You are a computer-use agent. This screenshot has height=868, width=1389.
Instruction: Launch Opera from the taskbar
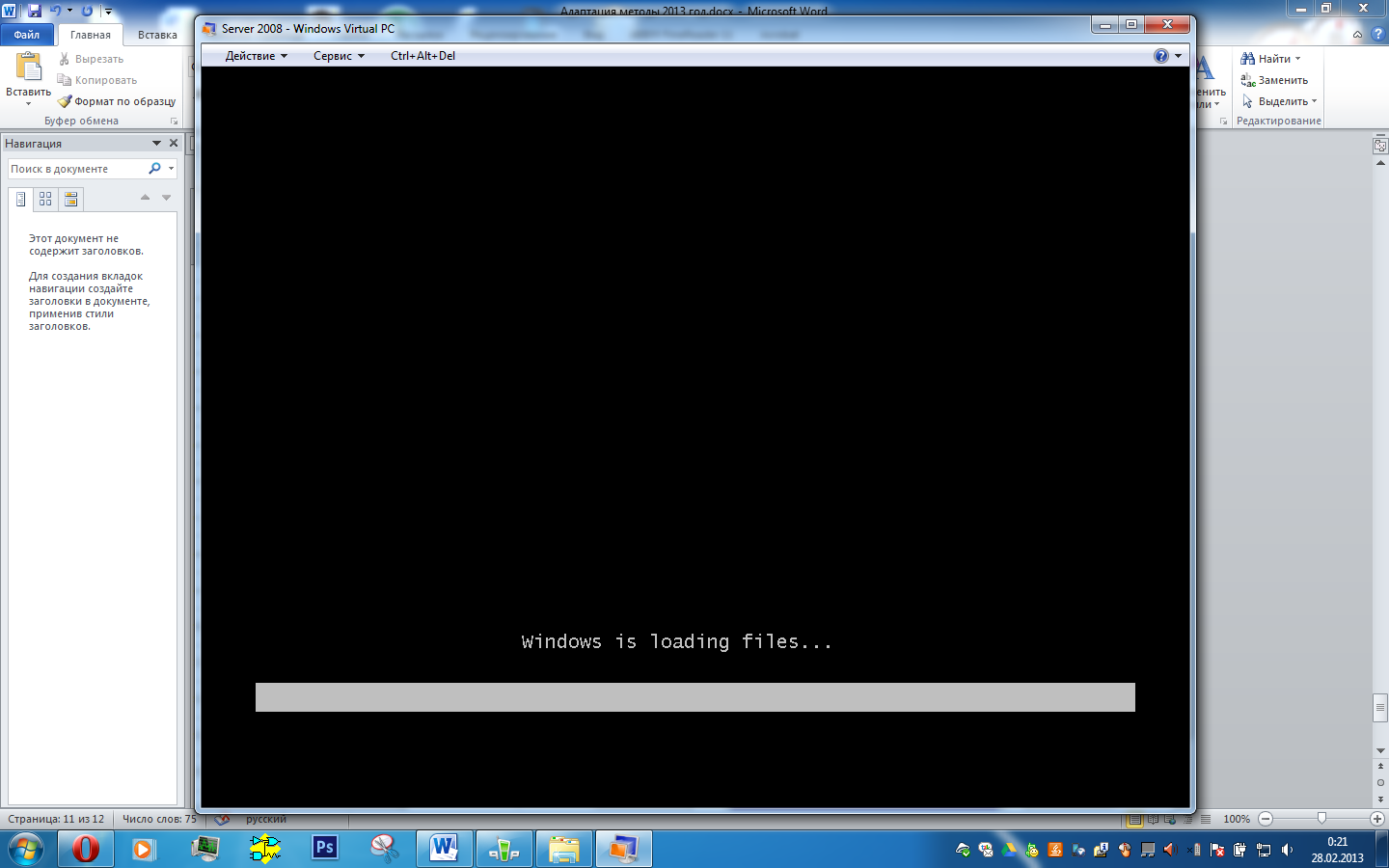coord(85,849)
